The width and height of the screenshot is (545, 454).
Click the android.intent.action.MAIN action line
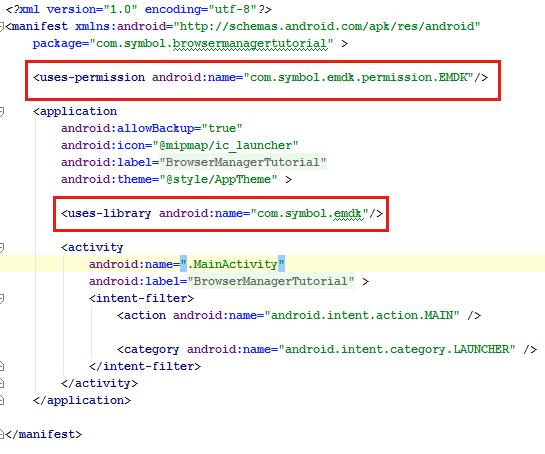click(x=299, y=316)
